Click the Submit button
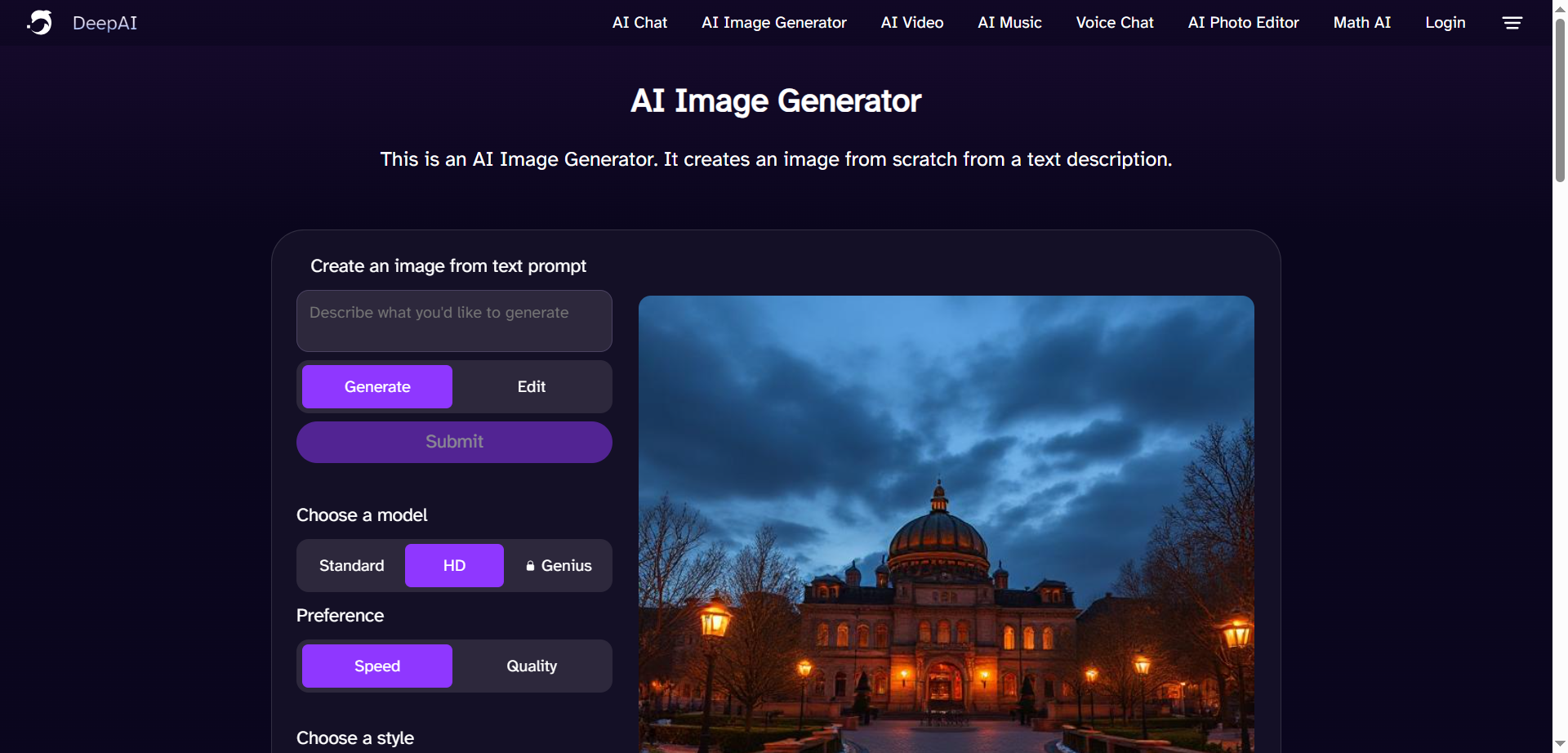This screenshot has width=1568, height=753. point(454,442)
